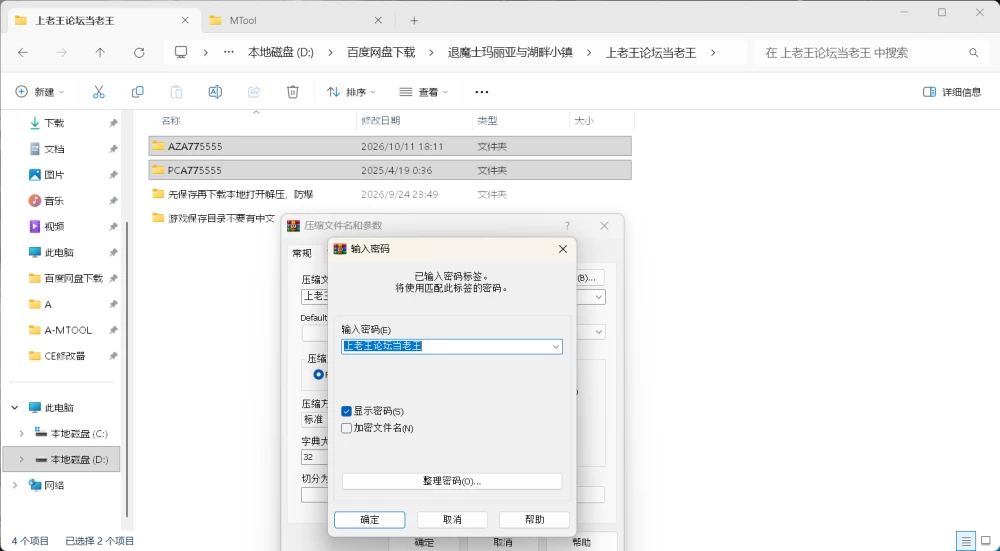Click the Delete trash icon

click(x=292, y=92)
